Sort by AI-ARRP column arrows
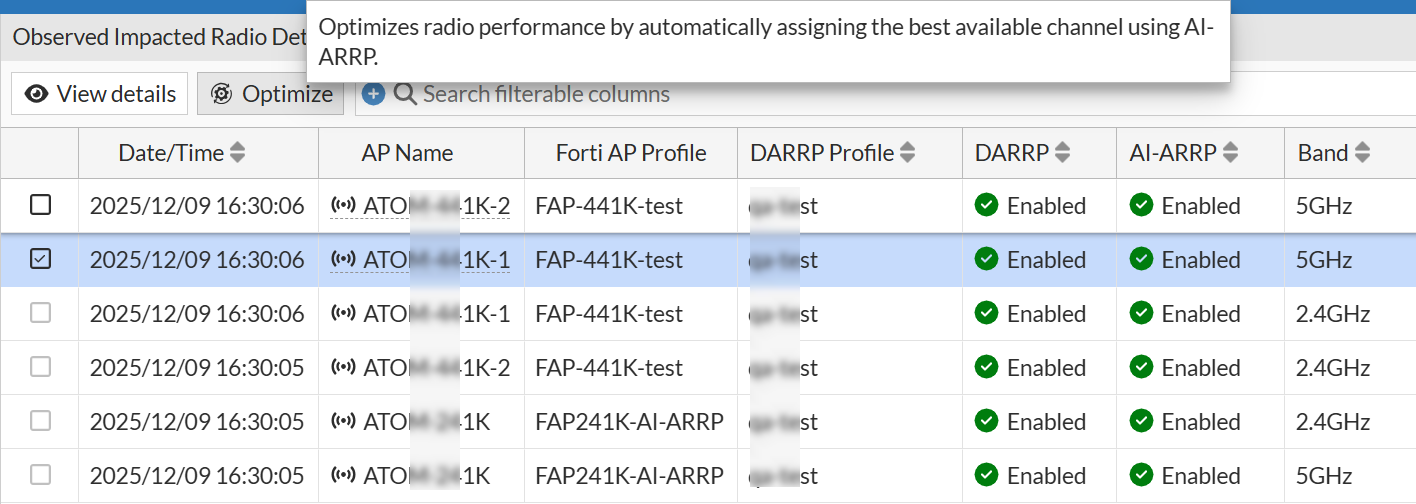The width and height of the screenshot is (1416, 504). pos(1231,153)
